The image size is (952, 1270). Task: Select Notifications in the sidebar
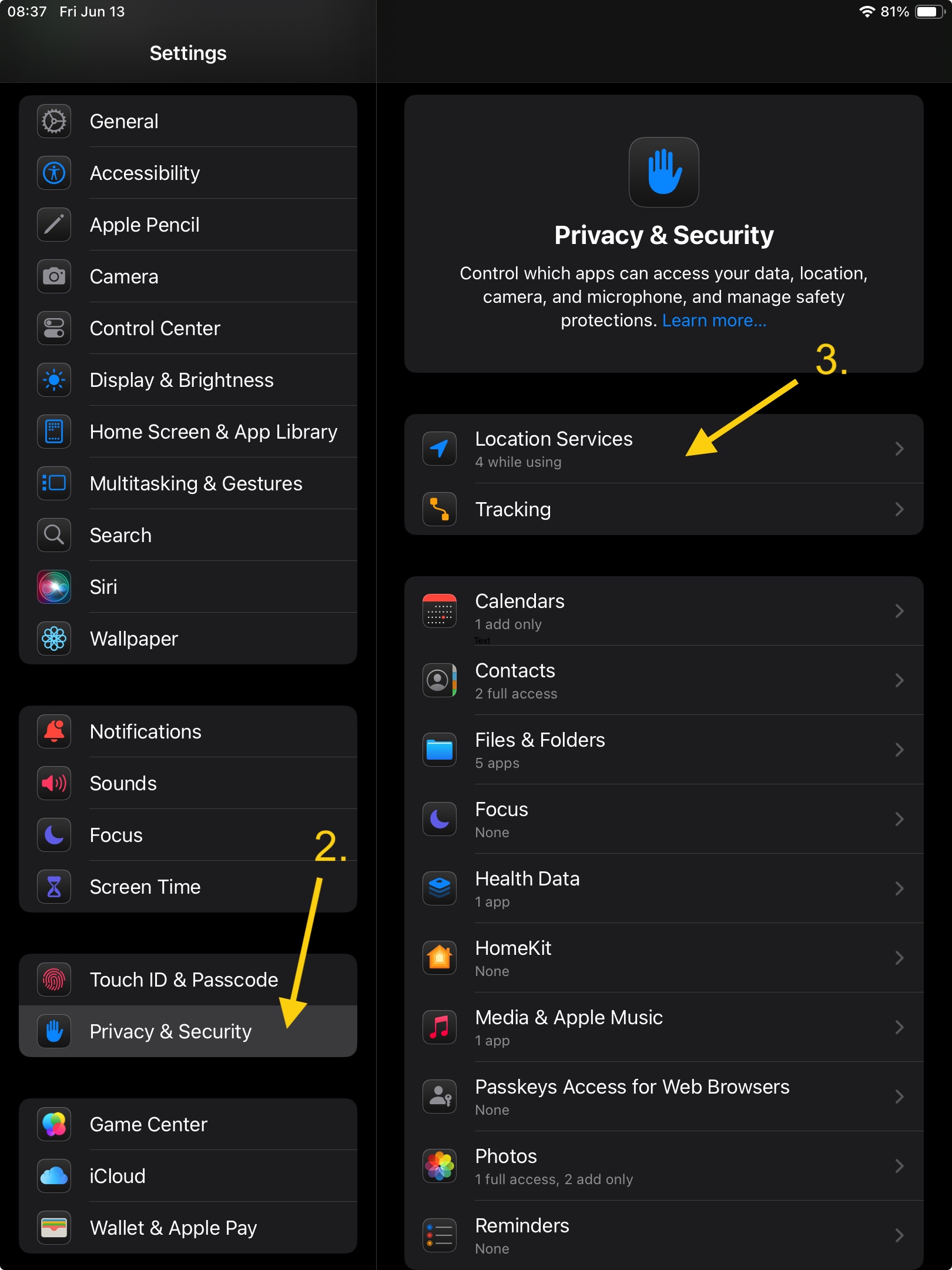point(188,731)
